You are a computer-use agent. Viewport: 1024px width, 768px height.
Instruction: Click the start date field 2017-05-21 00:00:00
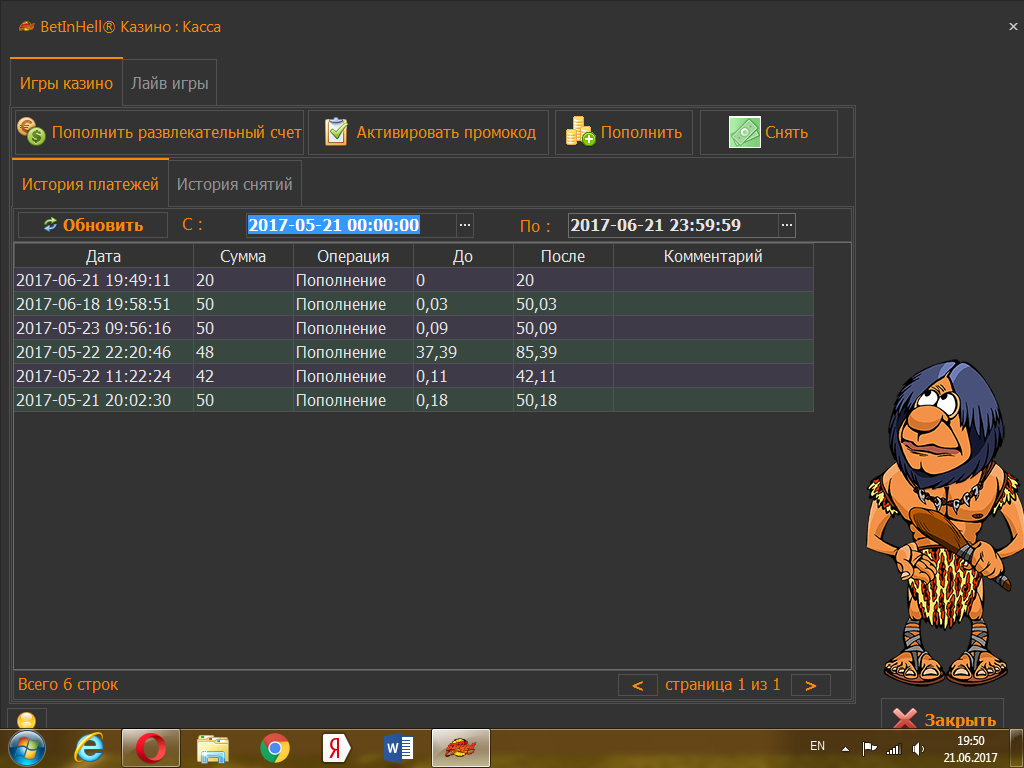pos(351,225)
